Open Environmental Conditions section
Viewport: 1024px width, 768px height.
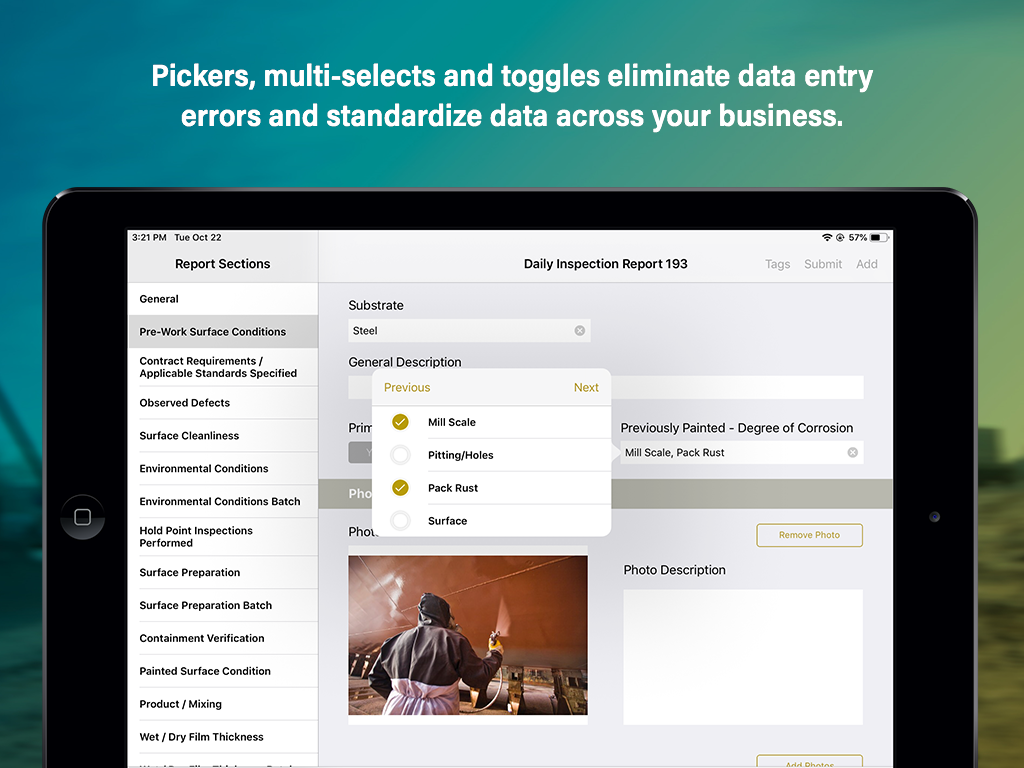pos(223,468)
